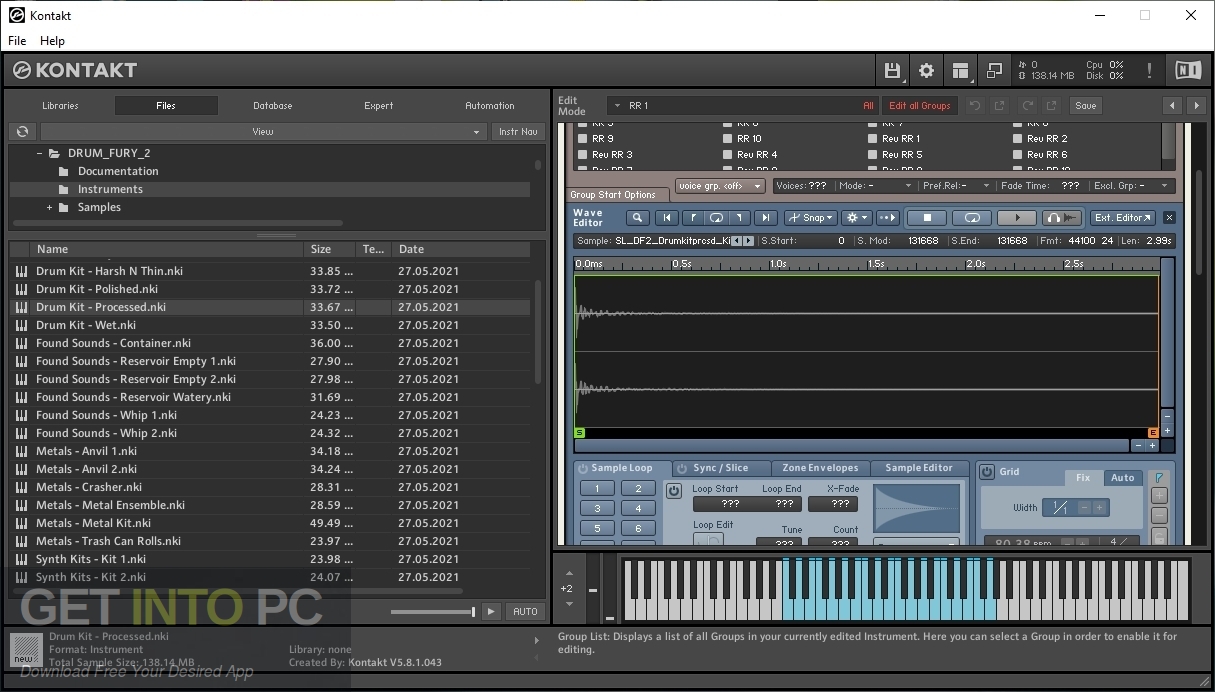Click the panic exclamation mark

(x=1150, y=70)
